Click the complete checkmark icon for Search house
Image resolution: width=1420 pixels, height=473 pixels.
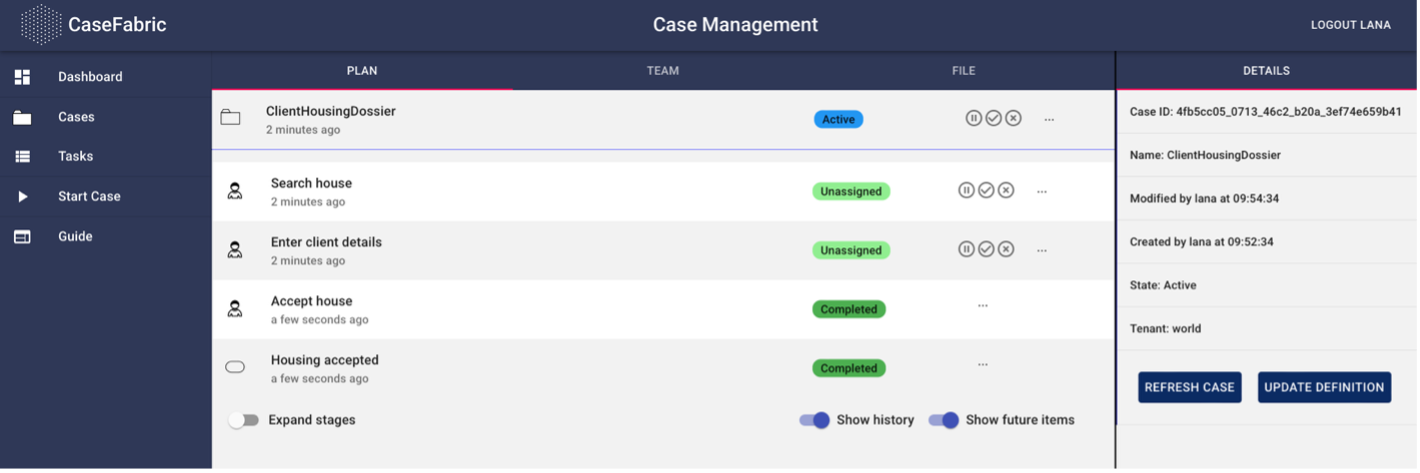point(986,190)
